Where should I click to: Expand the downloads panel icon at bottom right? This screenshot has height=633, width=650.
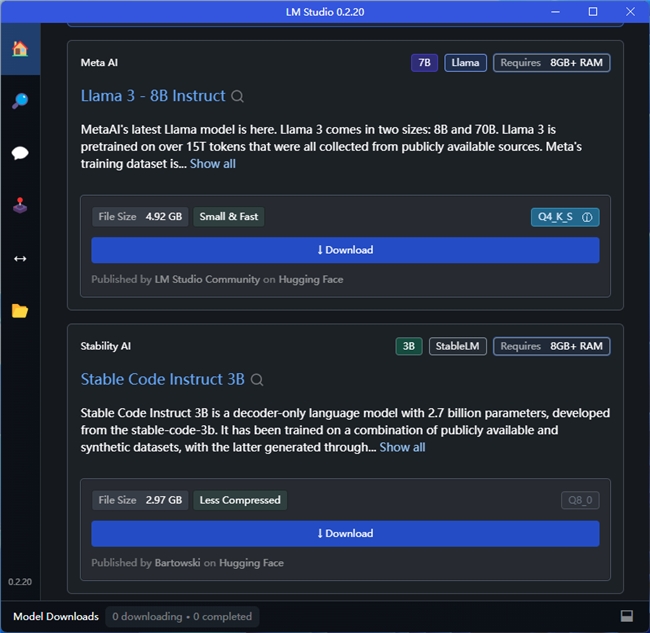click(626, 616)
